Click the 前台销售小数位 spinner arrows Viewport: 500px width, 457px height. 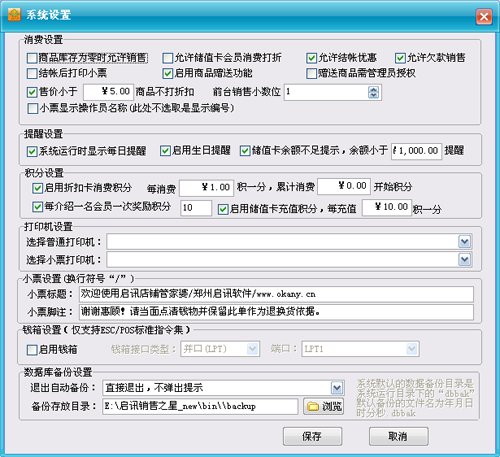pyautogui.click(x=373, y=92)
